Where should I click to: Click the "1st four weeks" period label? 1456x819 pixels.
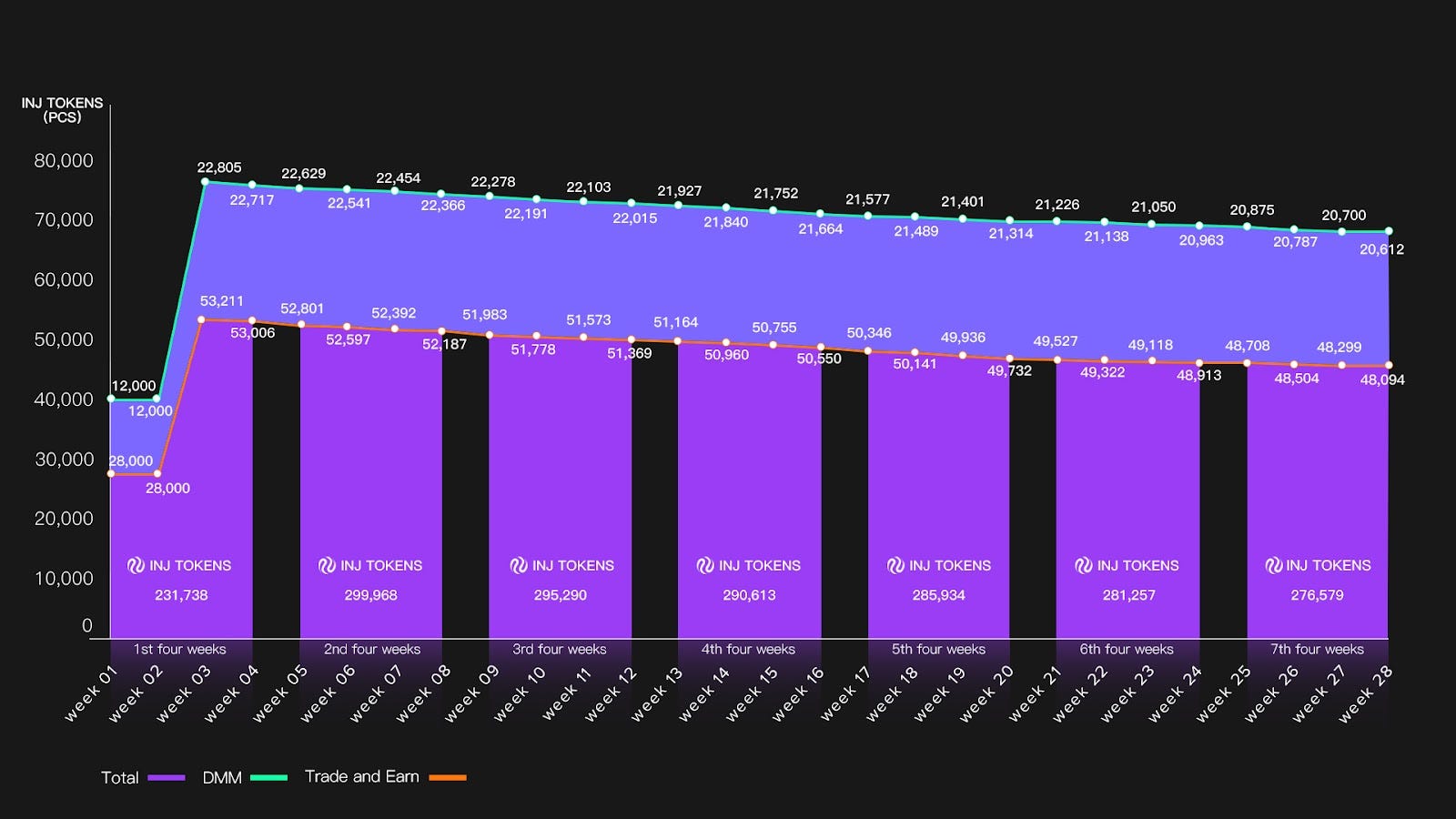point(179,649)
